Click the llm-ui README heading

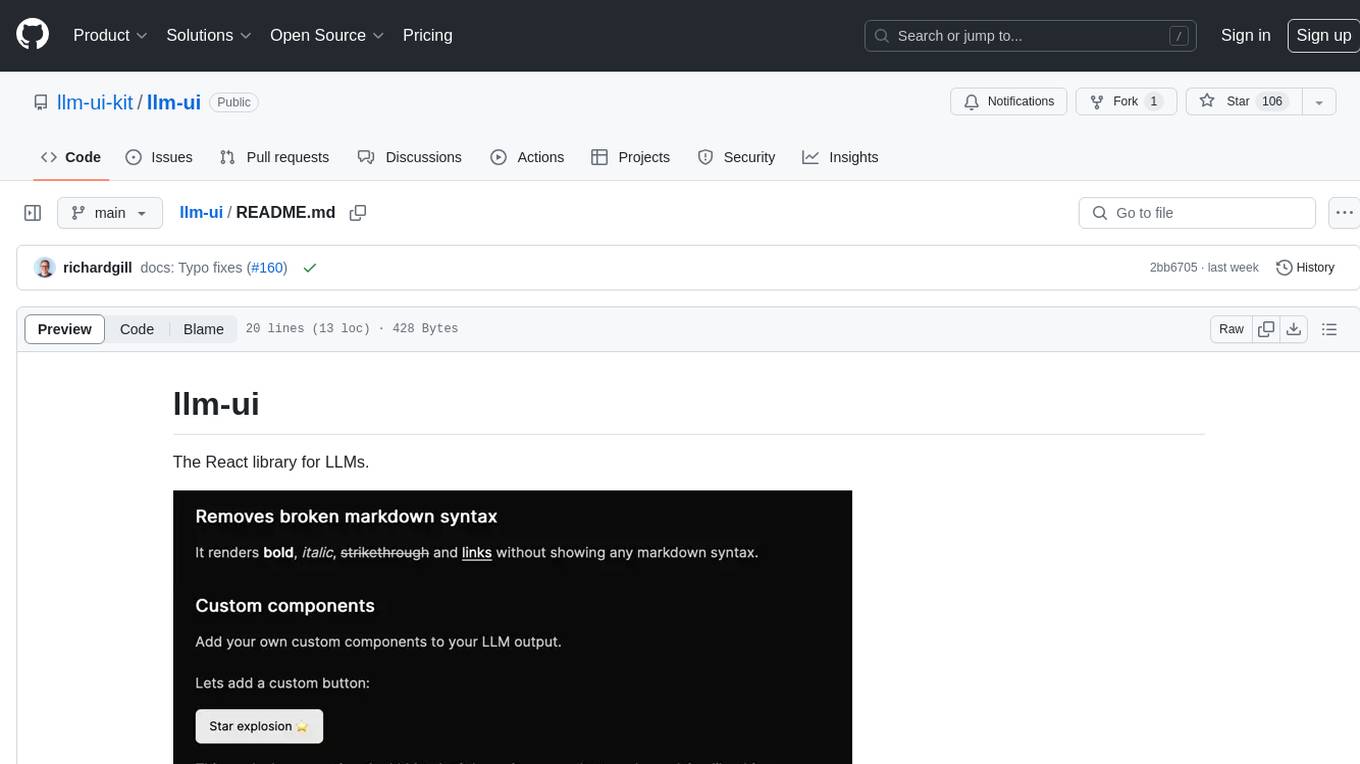click(216, 403)
